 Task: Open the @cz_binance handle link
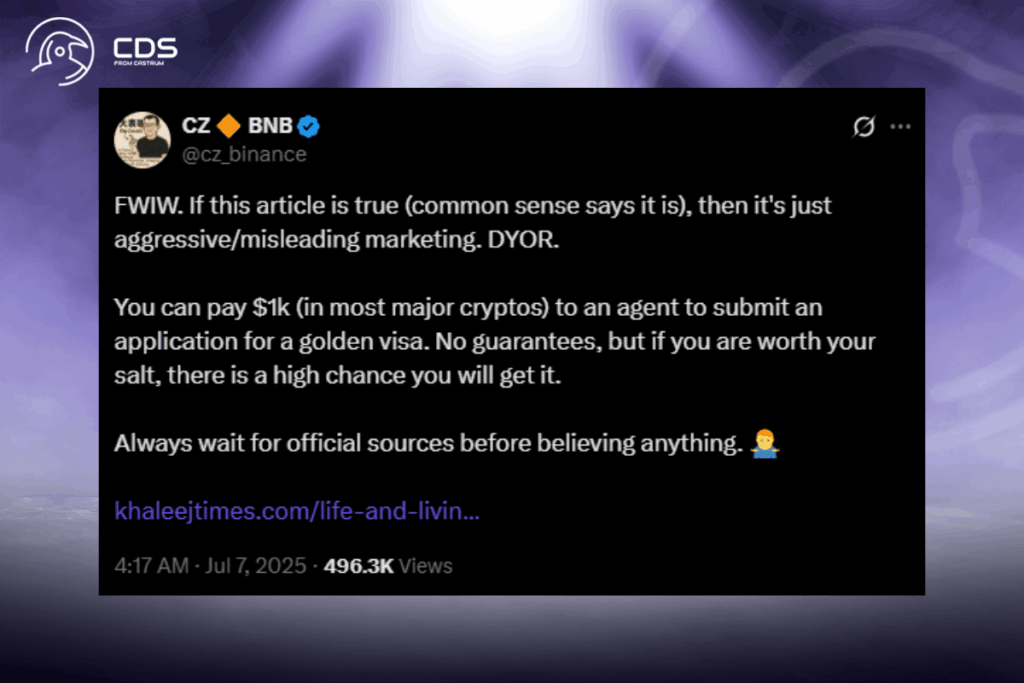pos(244,154)
